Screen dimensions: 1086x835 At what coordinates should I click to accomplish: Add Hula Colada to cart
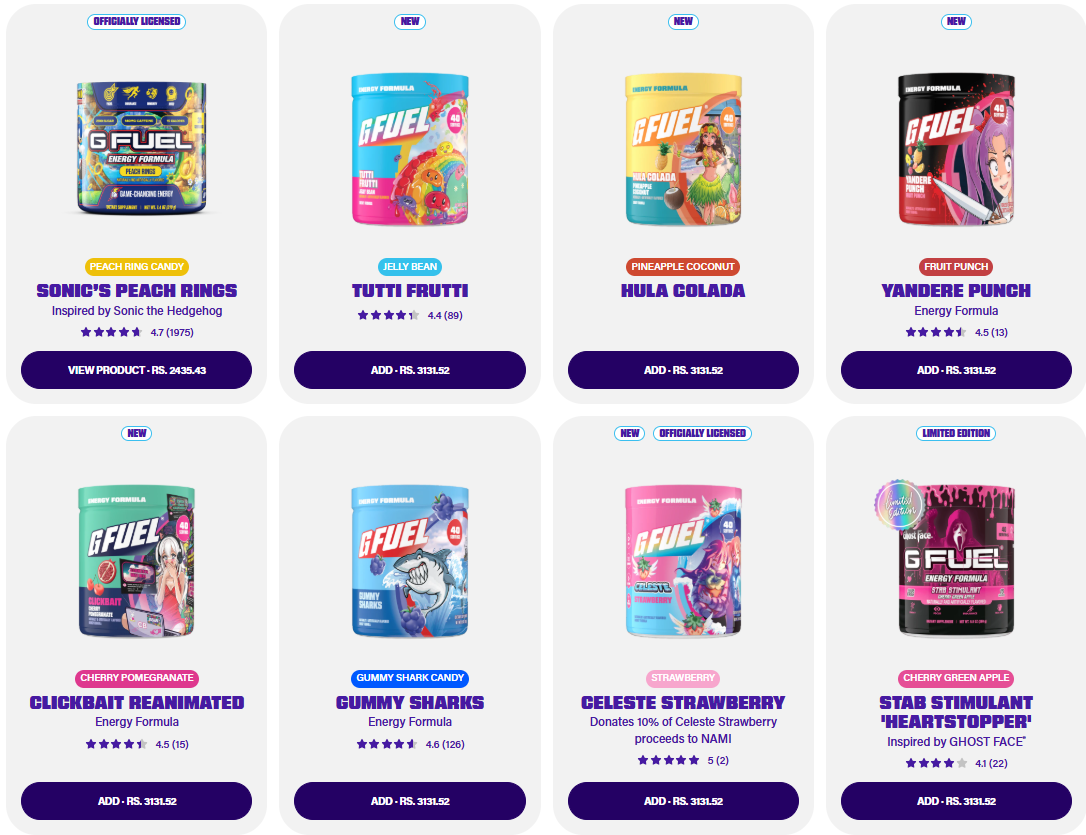pos(683,370)
